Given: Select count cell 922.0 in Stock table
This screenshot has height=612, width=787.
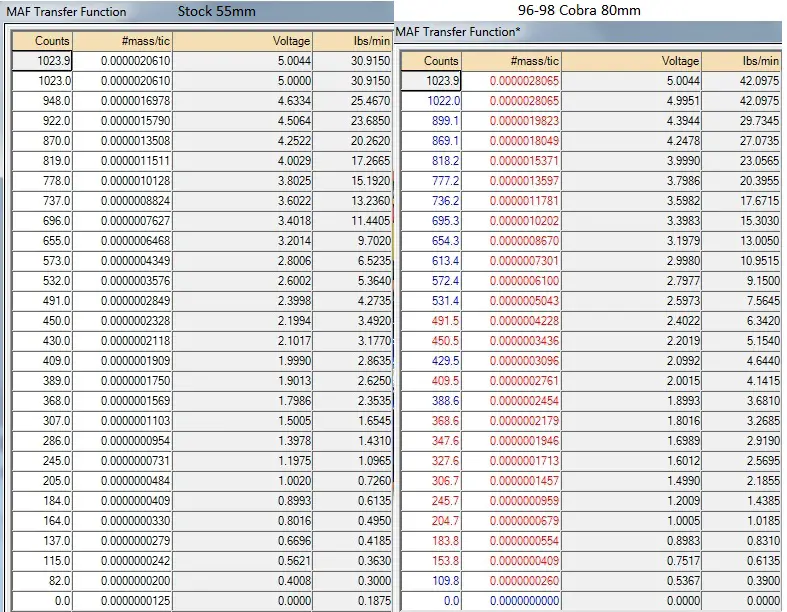Looking at the screenshot, I should coord(42,121).
